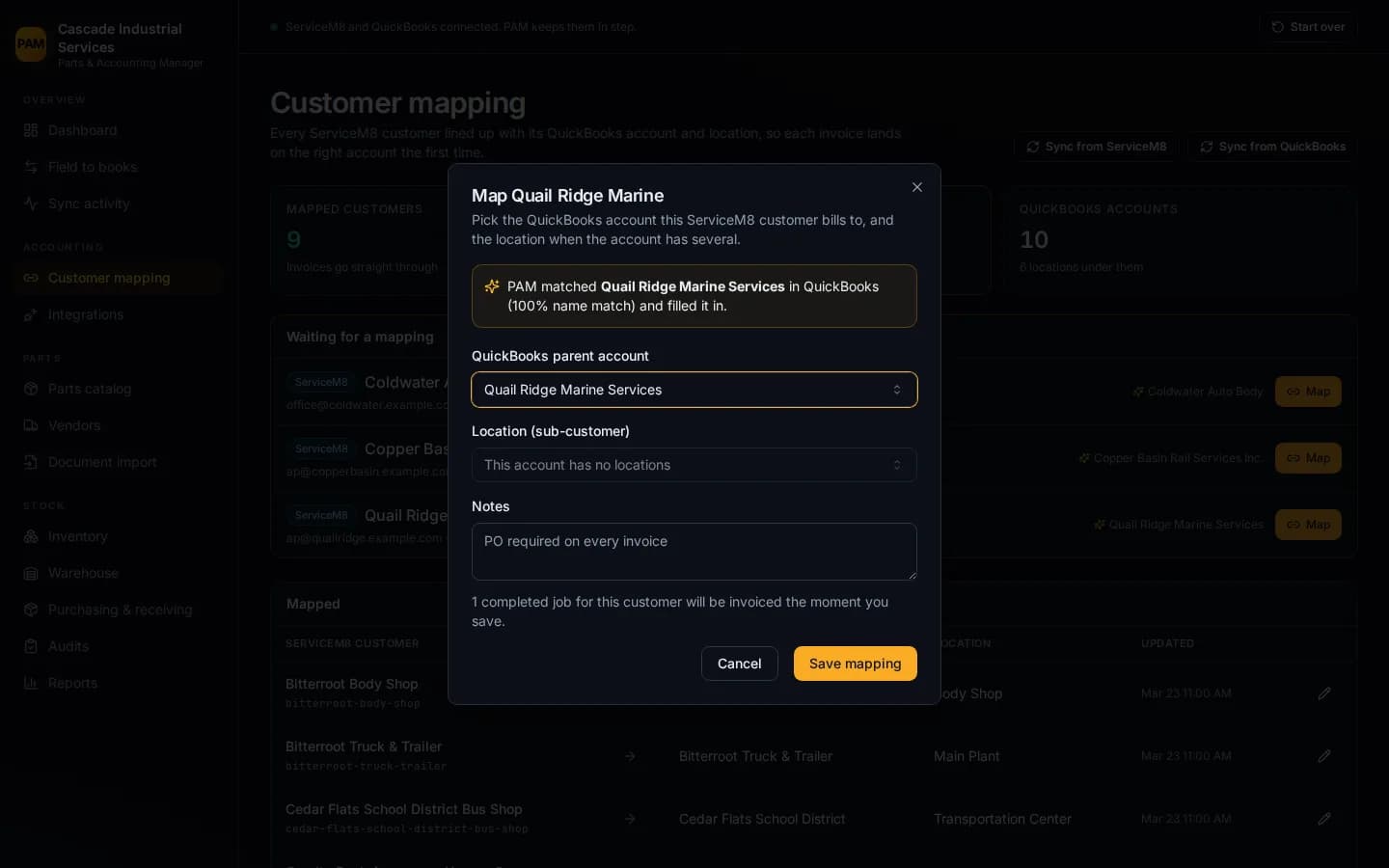Click the Bitterroot Truck & Trailer arrow icon
Screen dimensions: 1389x868
630,756
